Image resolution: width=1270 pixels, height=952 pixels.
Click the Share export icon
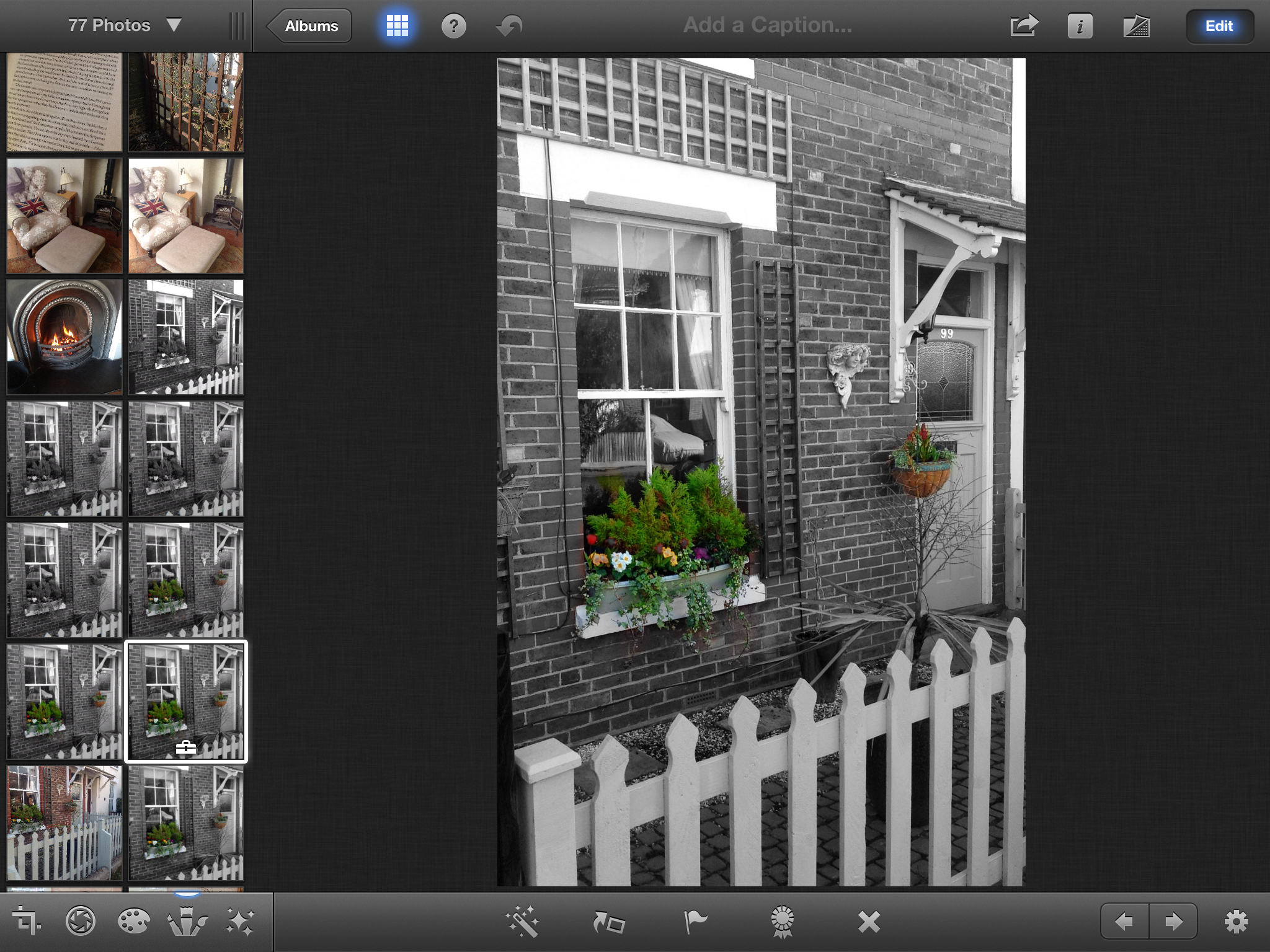coord(1024,26)
